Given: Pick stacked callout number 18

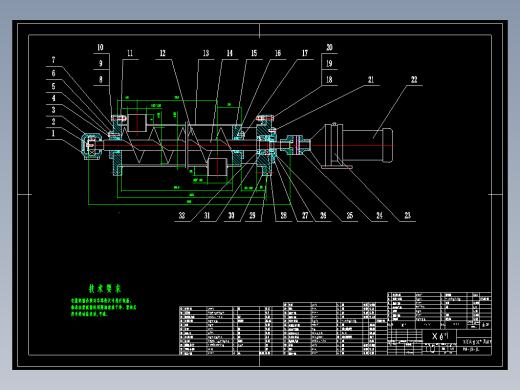Looking at the screenshot, I should click(329, 80).
